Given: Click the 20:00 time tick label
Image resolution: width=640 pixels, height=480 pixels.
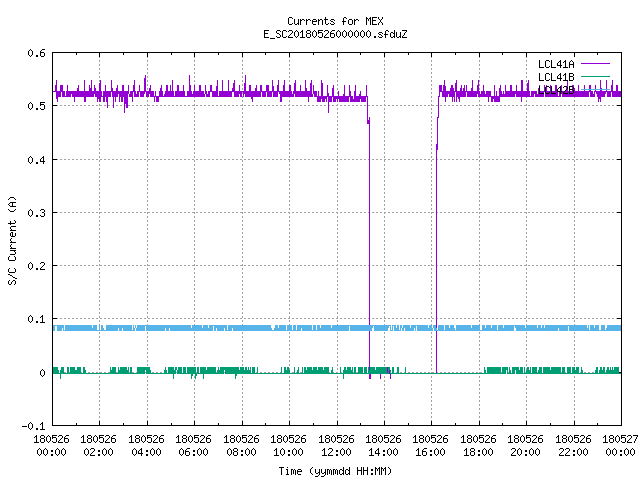Looking at the screenshot, I should [x=525, y=452].
